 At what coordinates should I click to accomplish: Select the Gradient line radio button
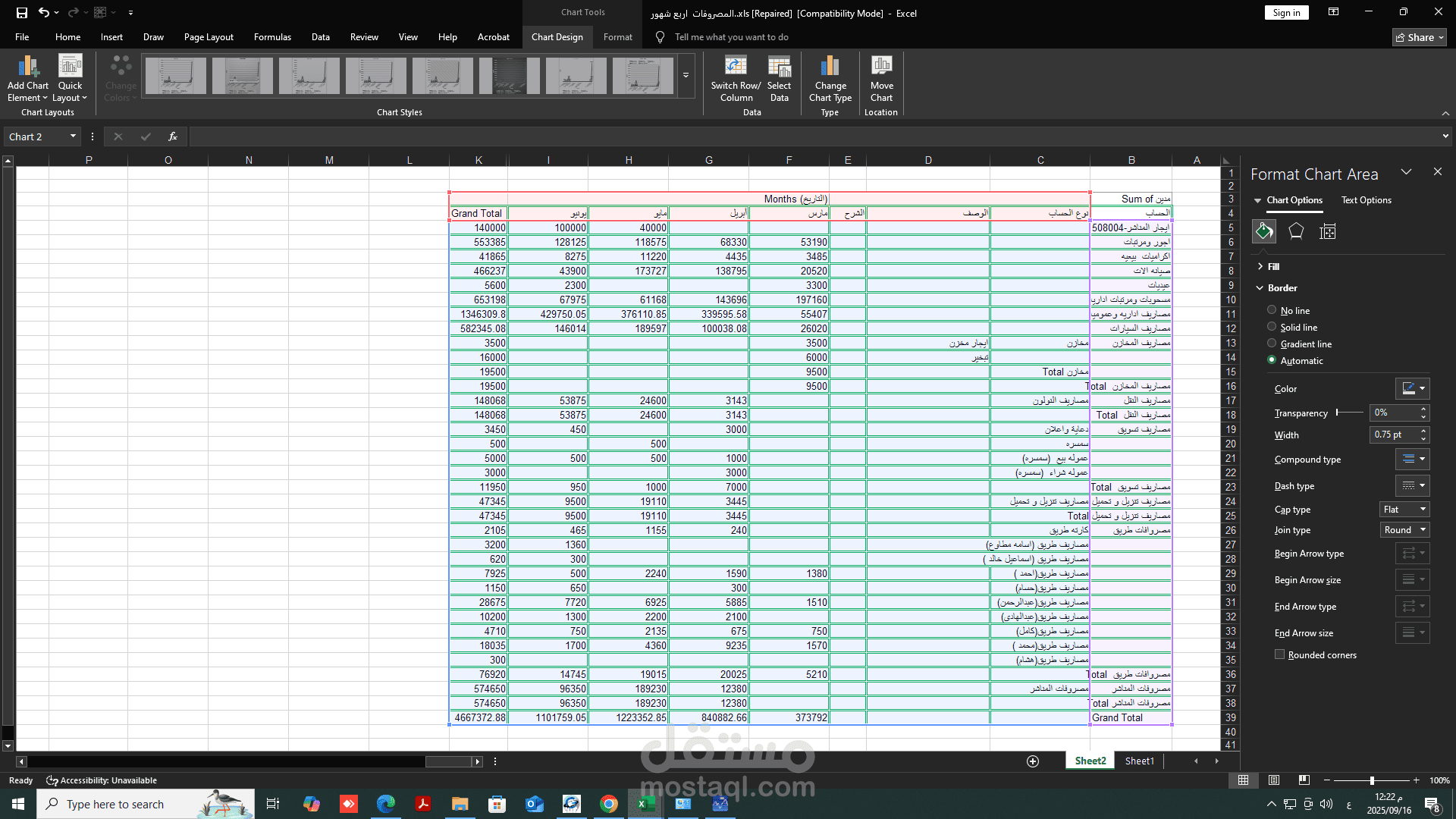tap(1272, 344)
